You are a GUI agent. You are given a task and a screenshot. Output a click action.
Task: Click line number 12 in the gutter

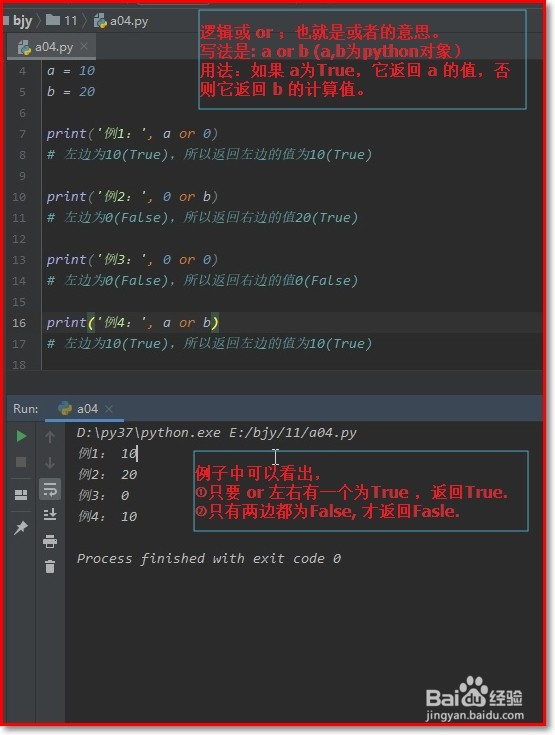[x=19, y=239]
